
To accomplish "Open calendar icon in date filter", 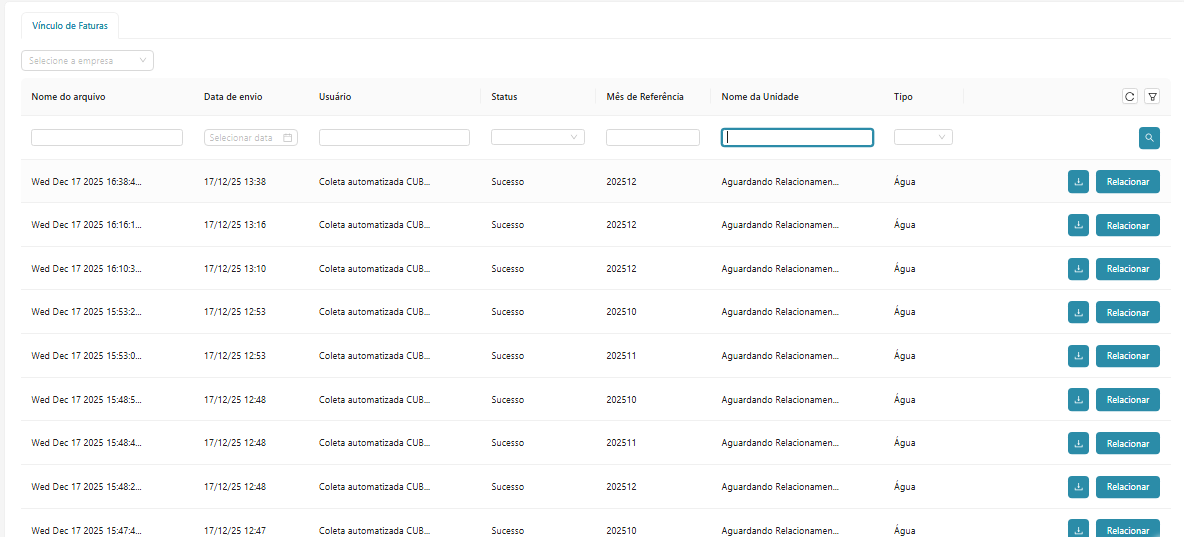I will tap(288, 138).
